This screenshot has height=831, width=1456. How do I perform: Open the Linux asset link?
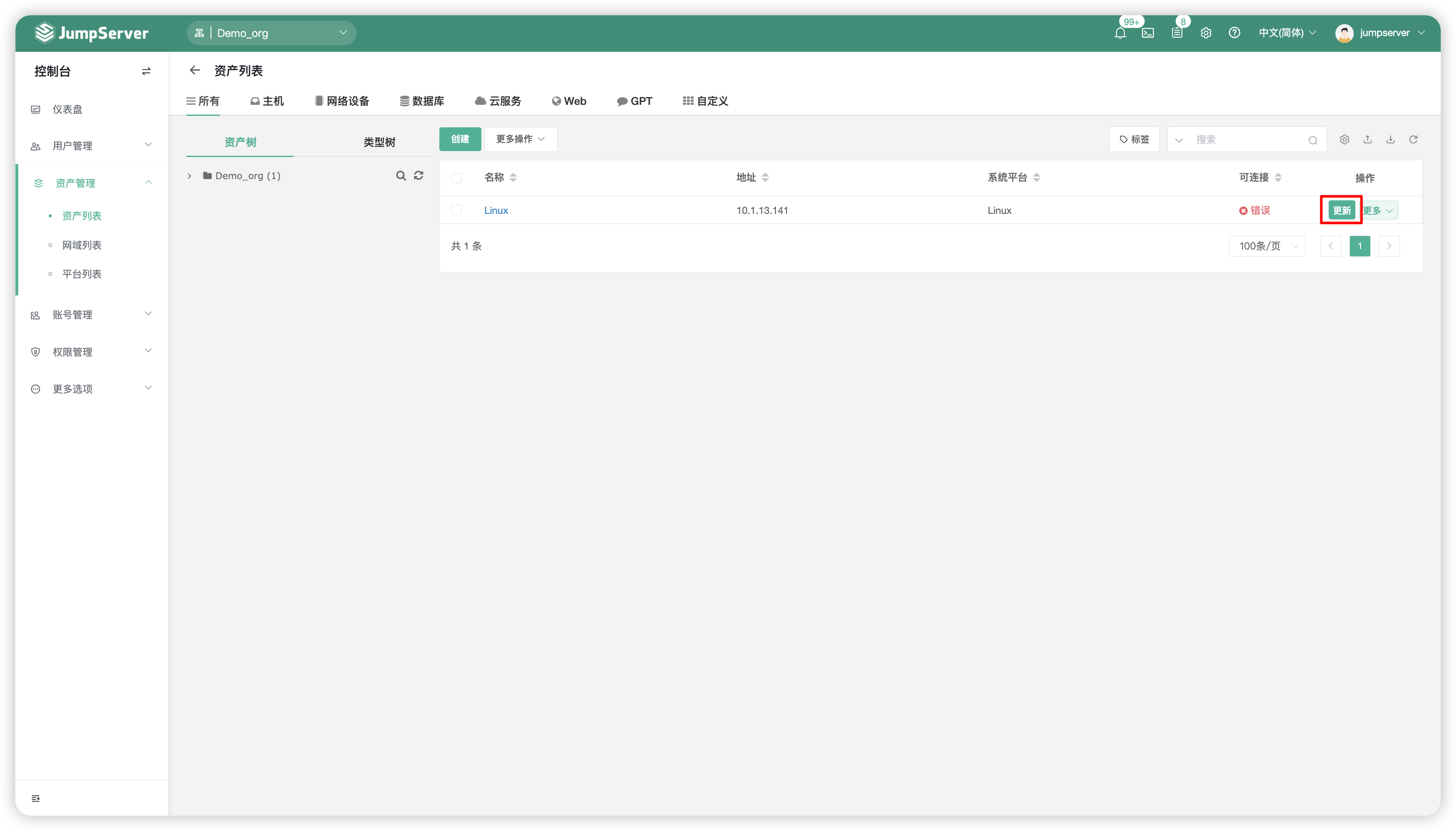(496, 211)
